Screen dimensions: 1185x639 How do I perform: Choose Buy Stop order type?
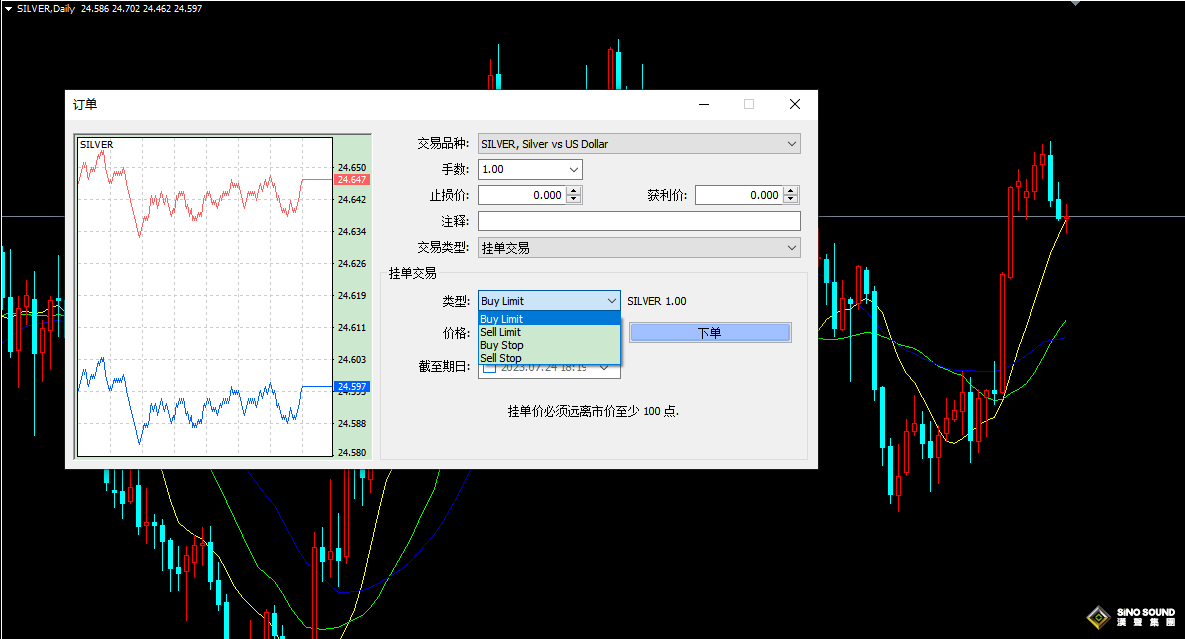[501, 345]
